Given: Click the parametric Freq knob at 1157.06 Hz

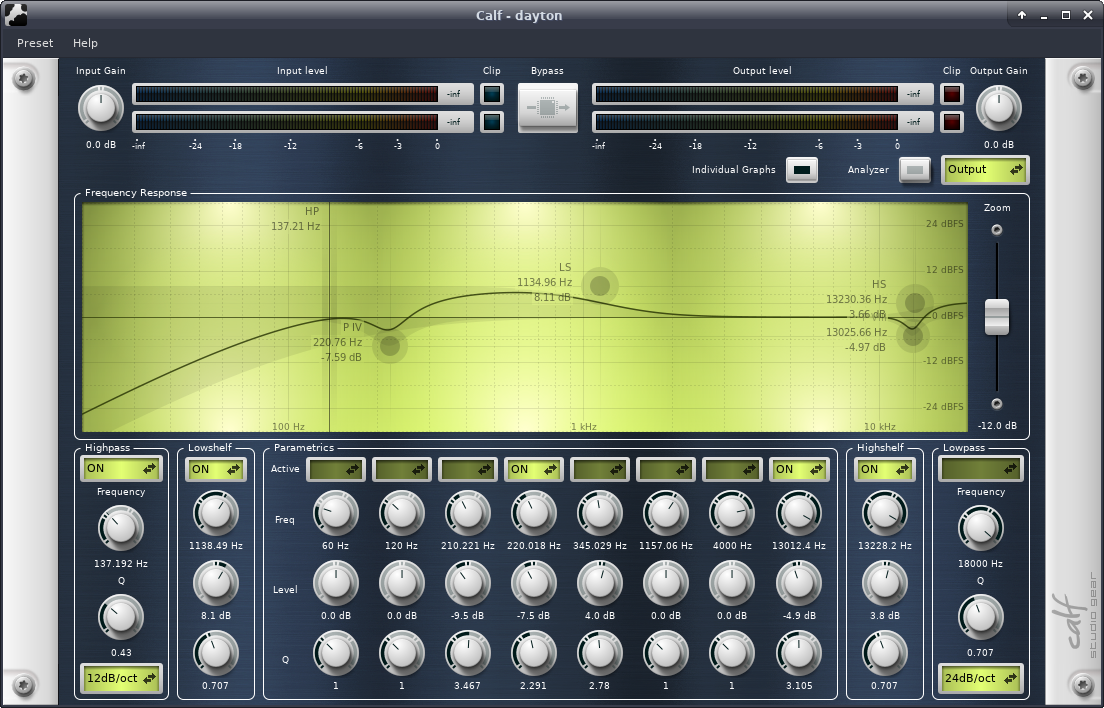Looking at the screenshot, I should 666,513.
